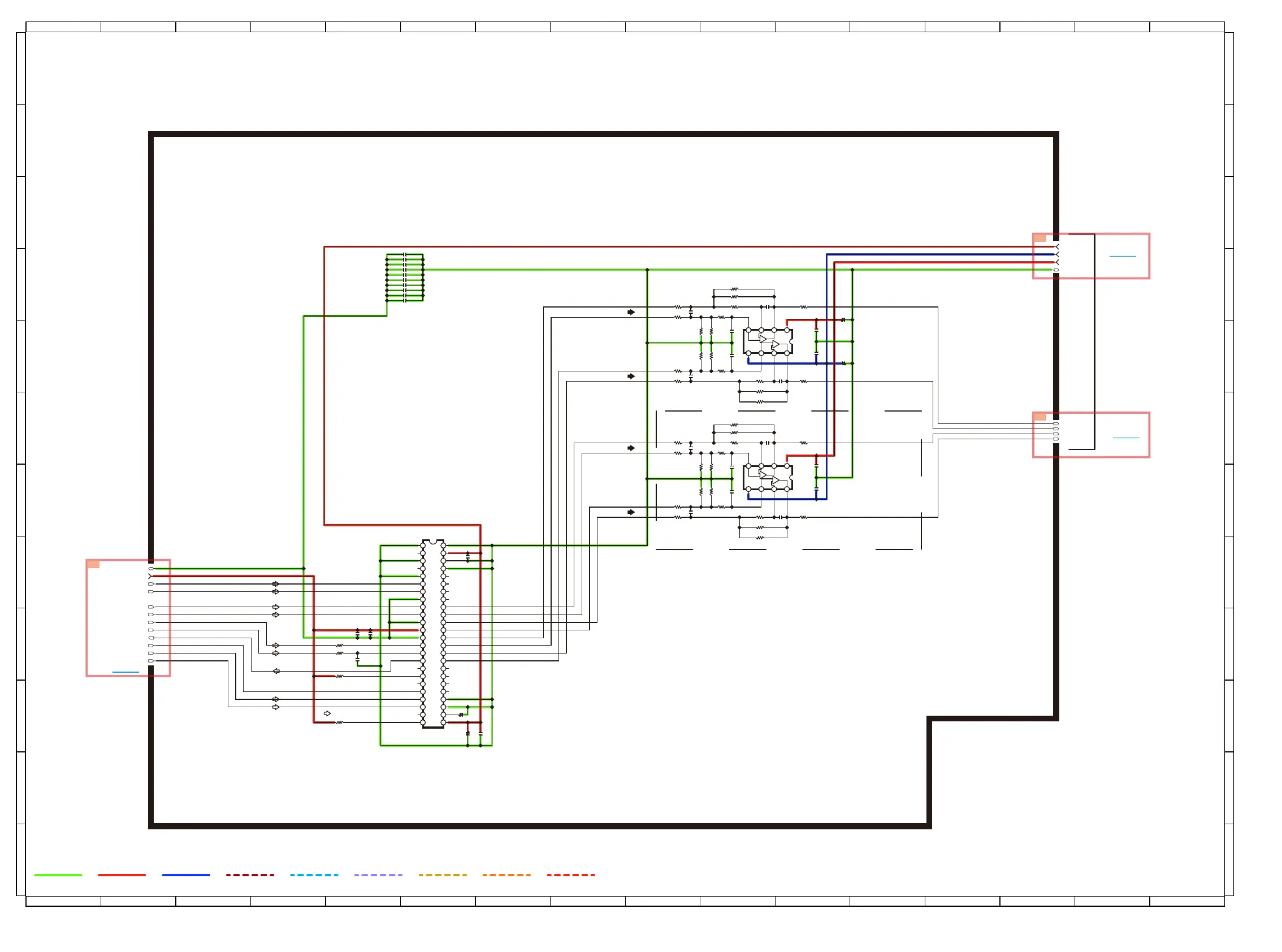
Task: Select the tall multi-pin IC chip symbol
Action: [x=434, y=634]
